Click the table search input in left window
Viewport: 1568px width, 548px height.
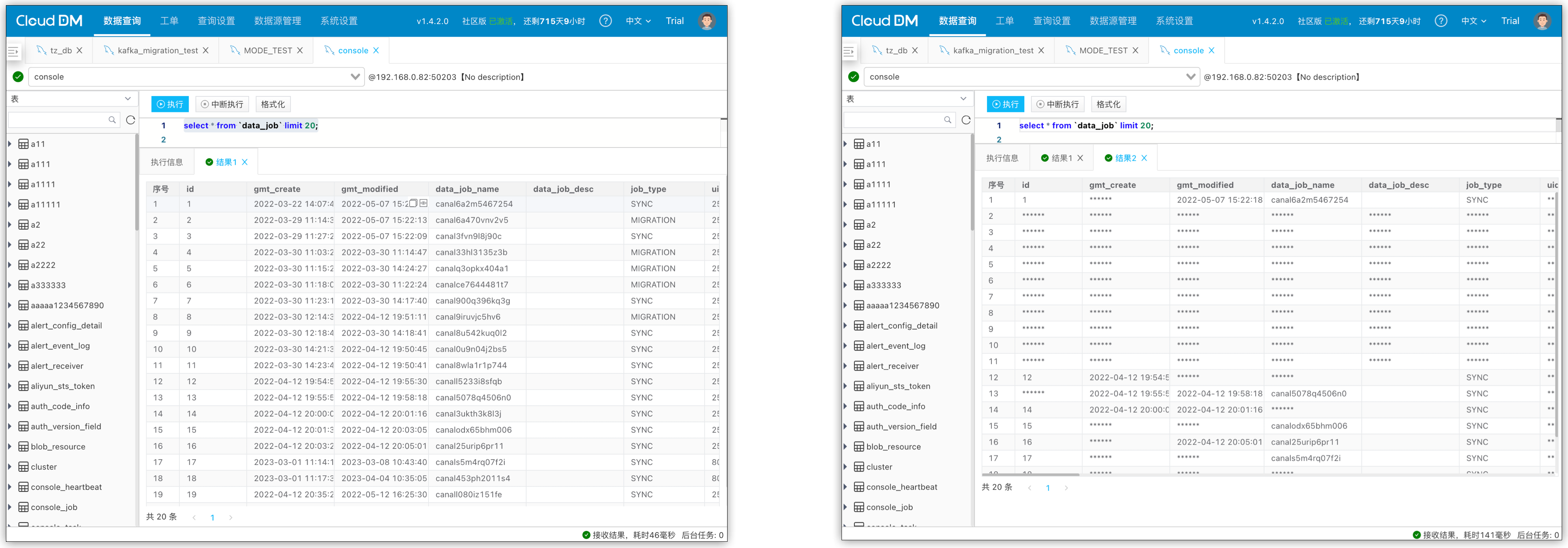point(58,120)
